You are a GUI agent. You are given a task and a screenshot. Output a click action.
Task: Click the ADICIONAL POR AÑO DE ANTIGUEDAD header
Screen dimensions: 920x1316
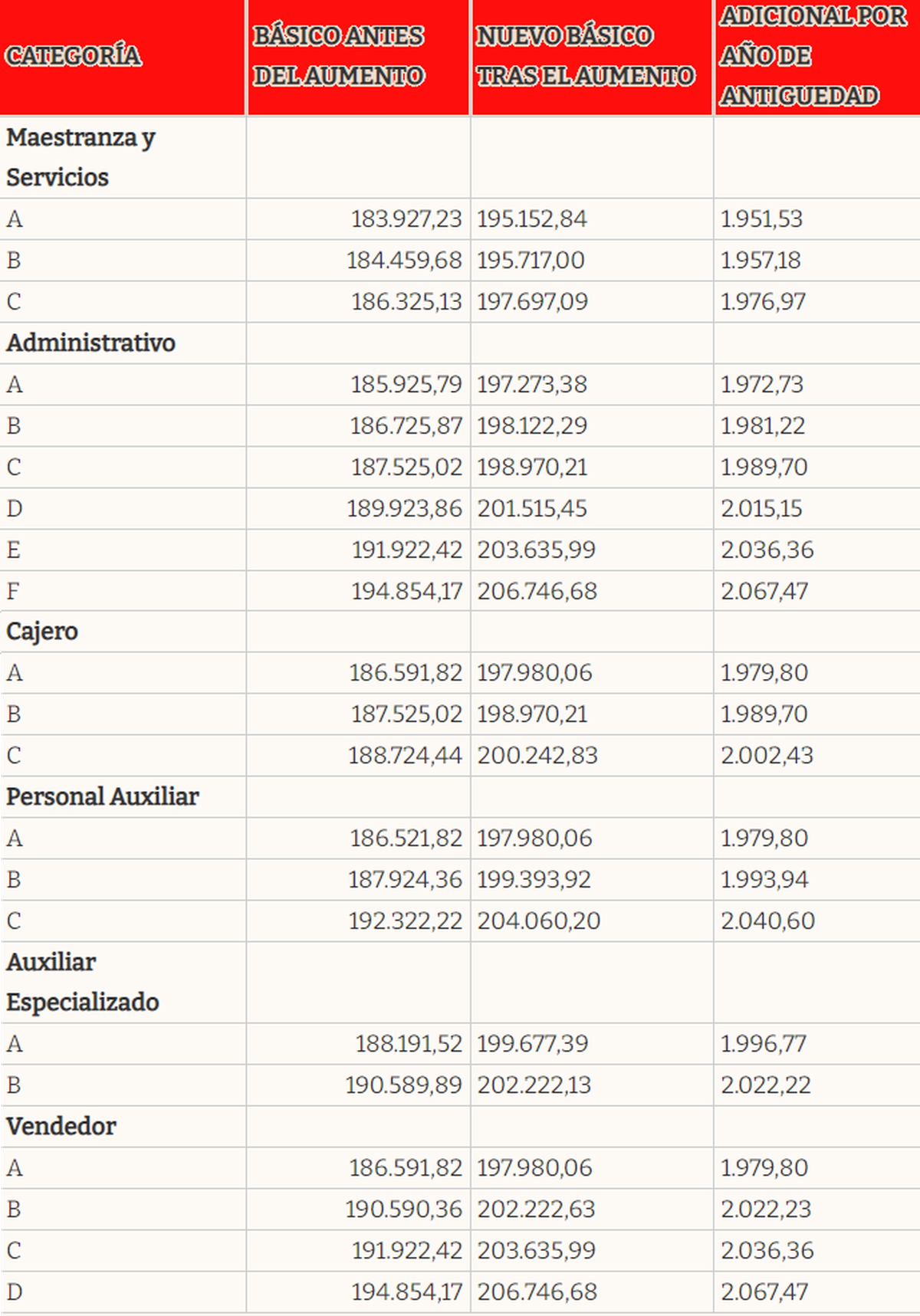[813, 56]
